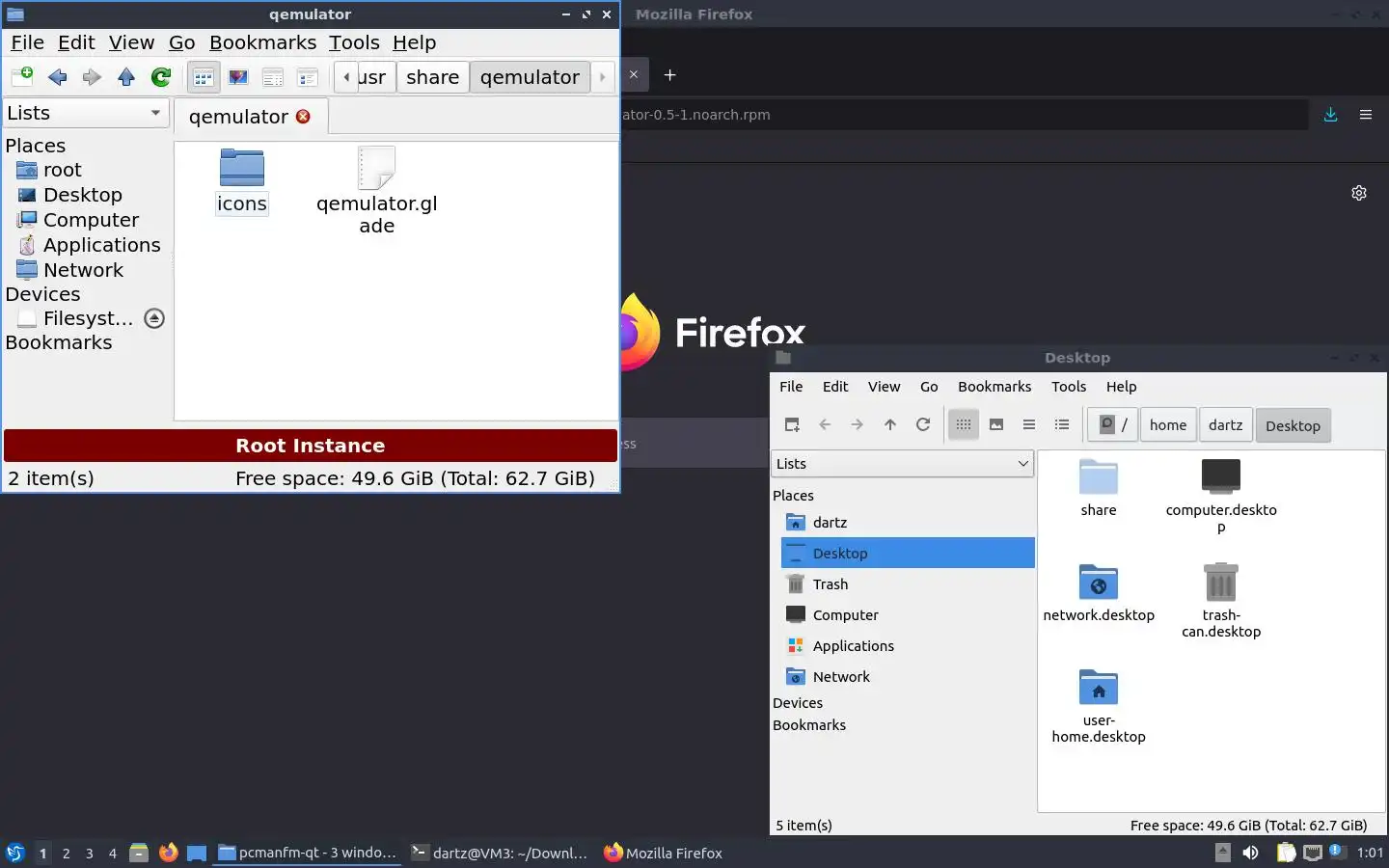
Task: Switch Desktop window to detailed list view
Action: click(1062, 424)
